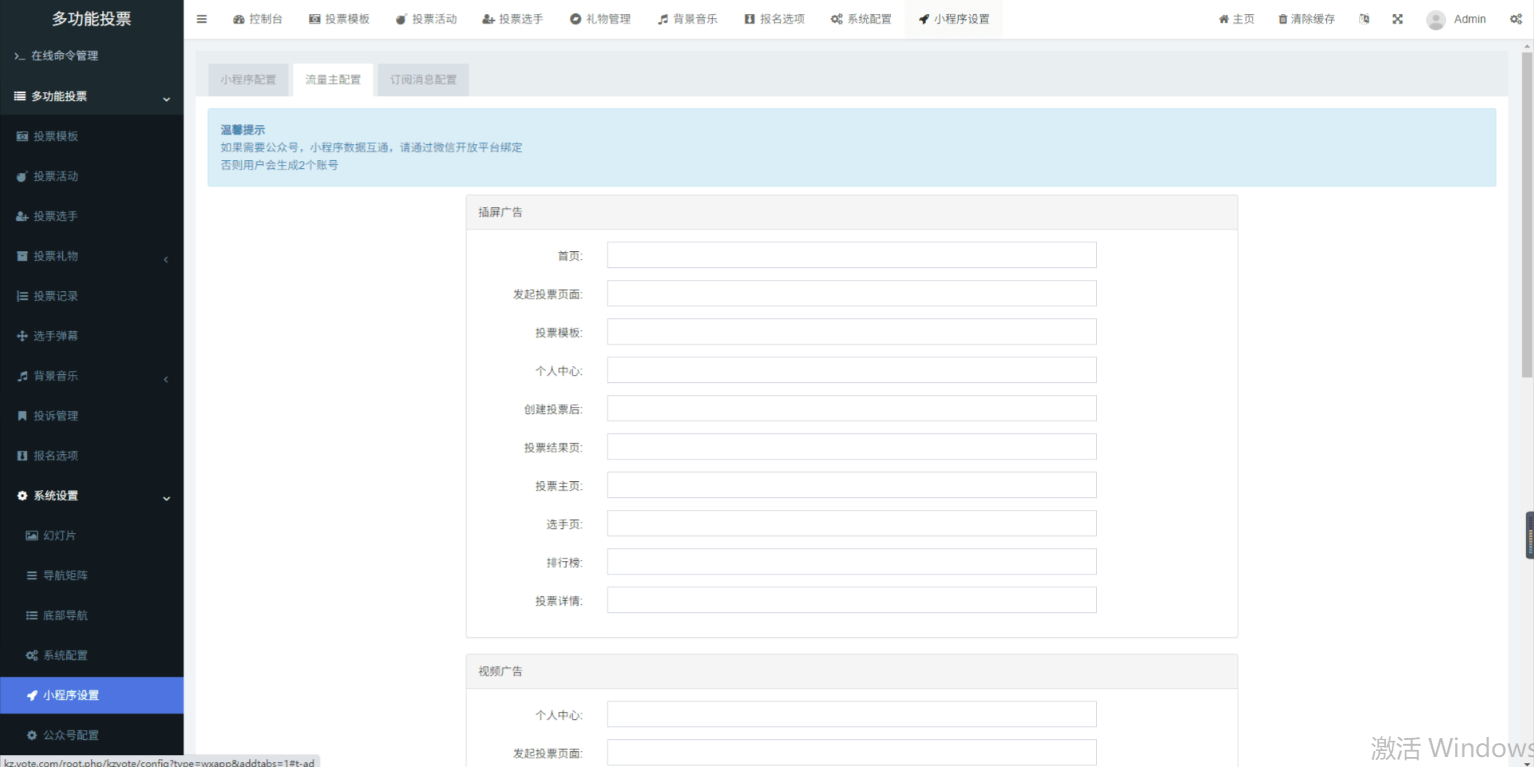Click the 选手页 input field

[852, 523]
